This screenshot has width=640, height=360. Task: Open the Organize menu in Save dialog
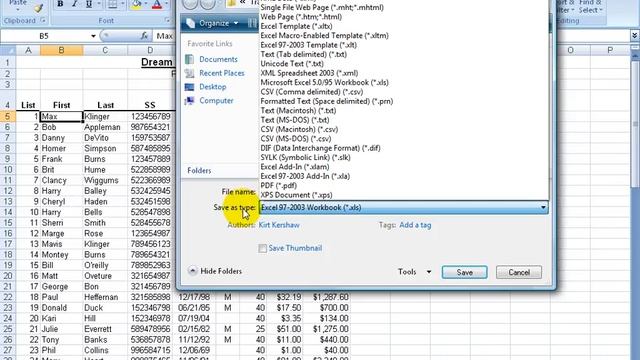coord(218,23)
